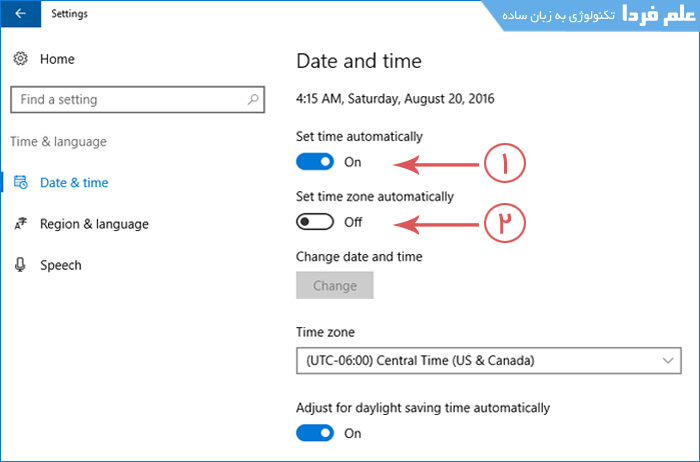Click the Time zone dropdown chevron
Image resolution: width=700 pixels, height=462 pixels.
coord(668,360)
